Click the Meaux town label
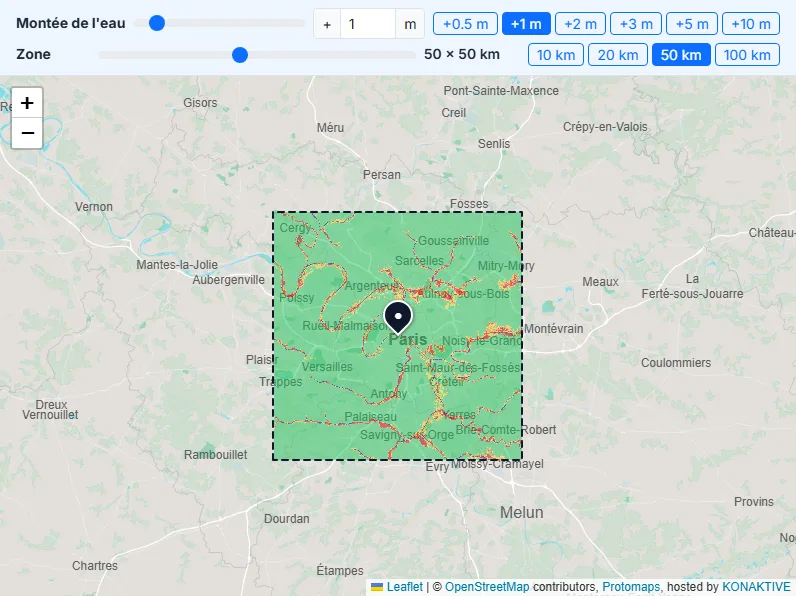This screenshot has width=796, height=596. (x=601, y=282)
